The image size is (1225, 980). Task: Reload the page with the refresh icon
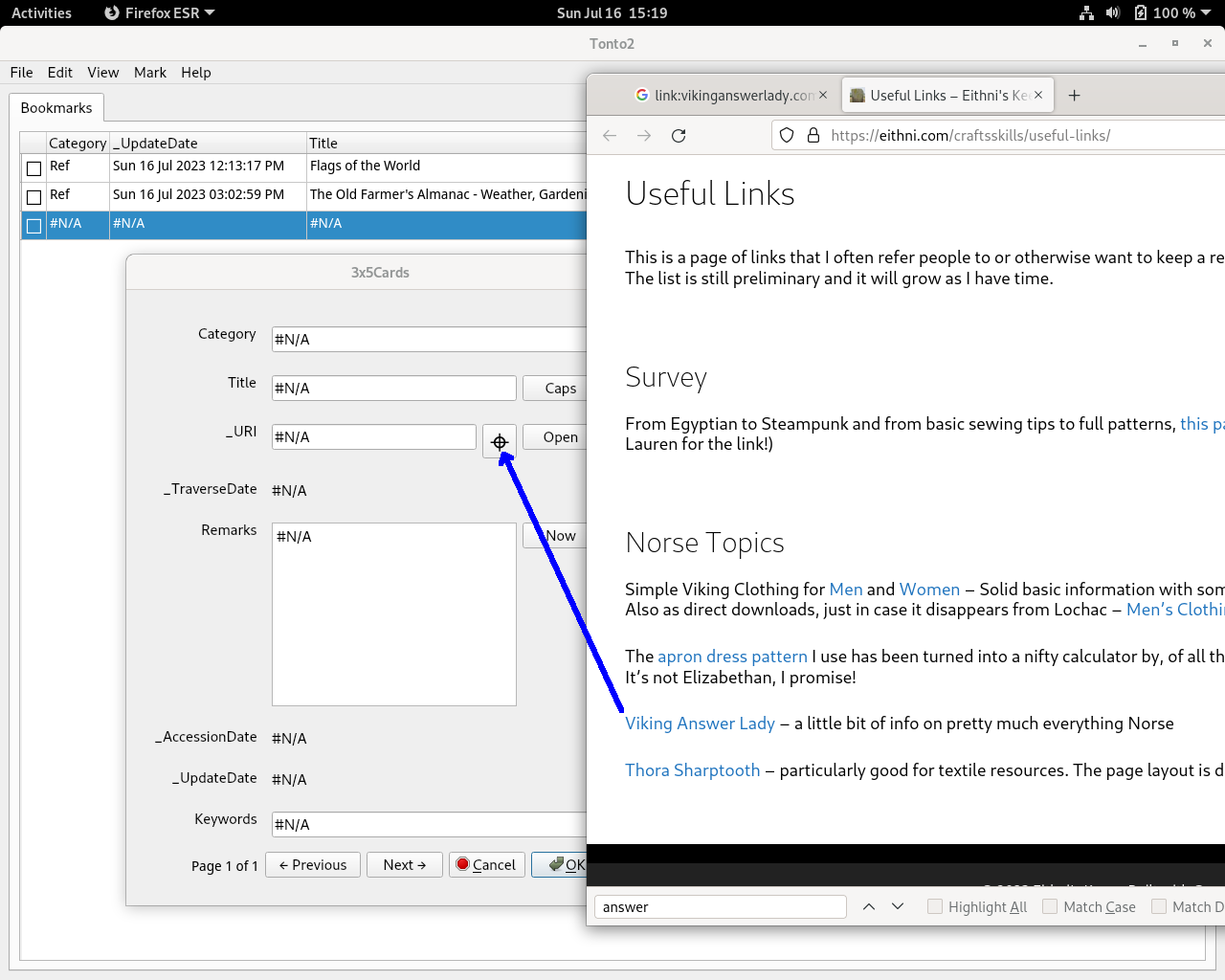(679, 136)
